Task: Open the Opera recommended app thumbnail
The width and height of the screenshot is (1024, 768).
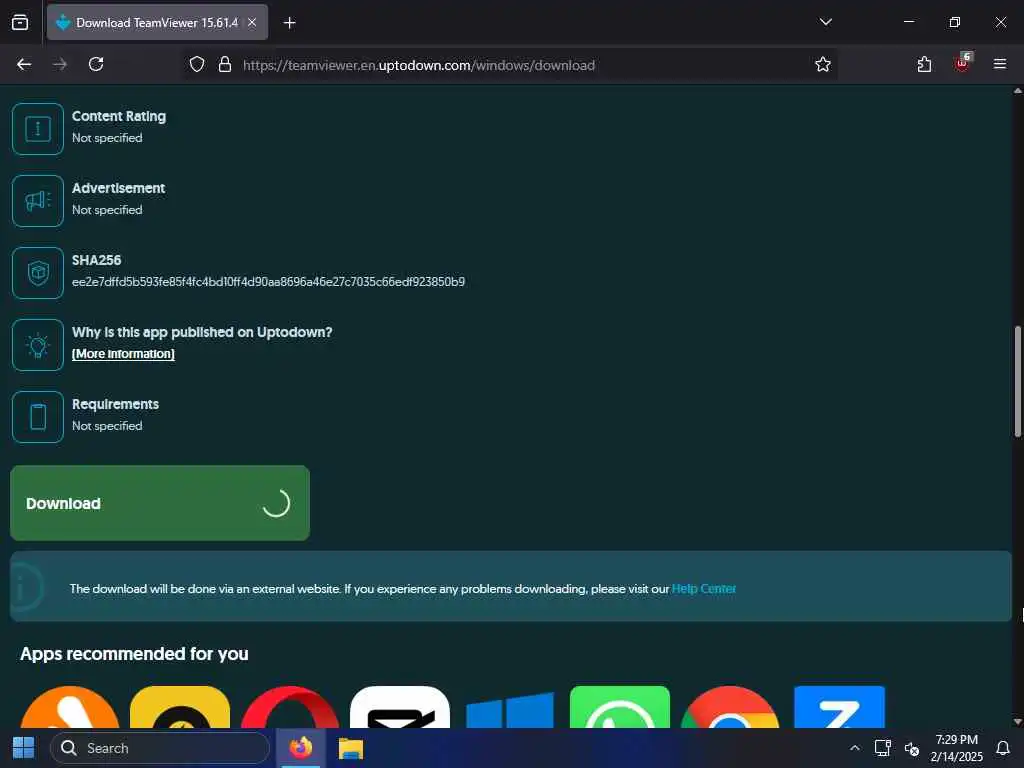Action: [290, 707]
